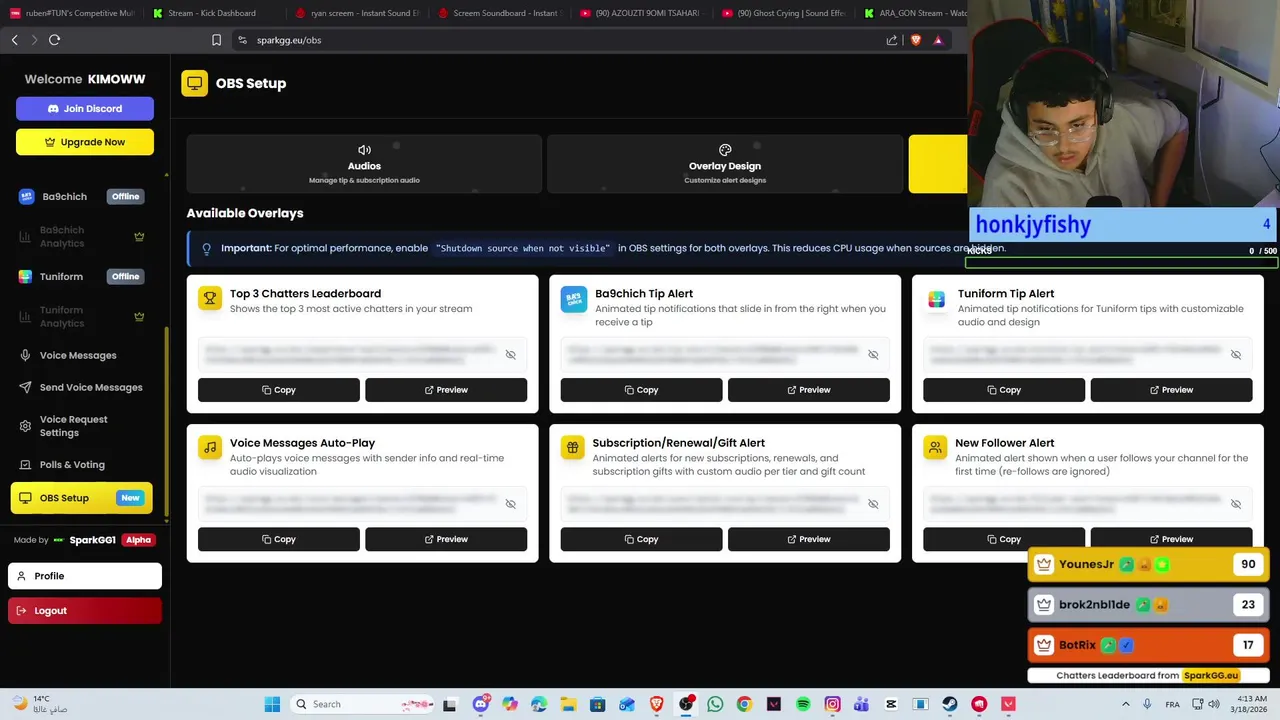Click the trophy icon of Top 3 Chatters
The image size is (1280, 720).
(210, 298)
